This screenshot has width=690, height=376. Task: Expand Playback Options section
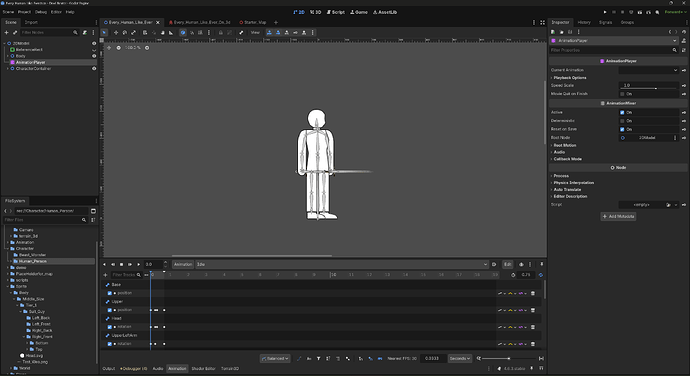(570, 77)
